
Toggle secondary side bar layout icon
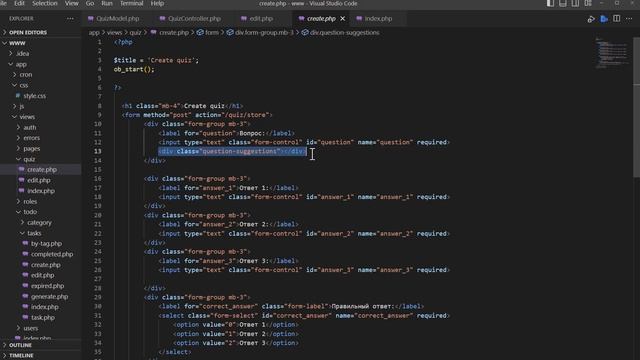coord(575,3)
